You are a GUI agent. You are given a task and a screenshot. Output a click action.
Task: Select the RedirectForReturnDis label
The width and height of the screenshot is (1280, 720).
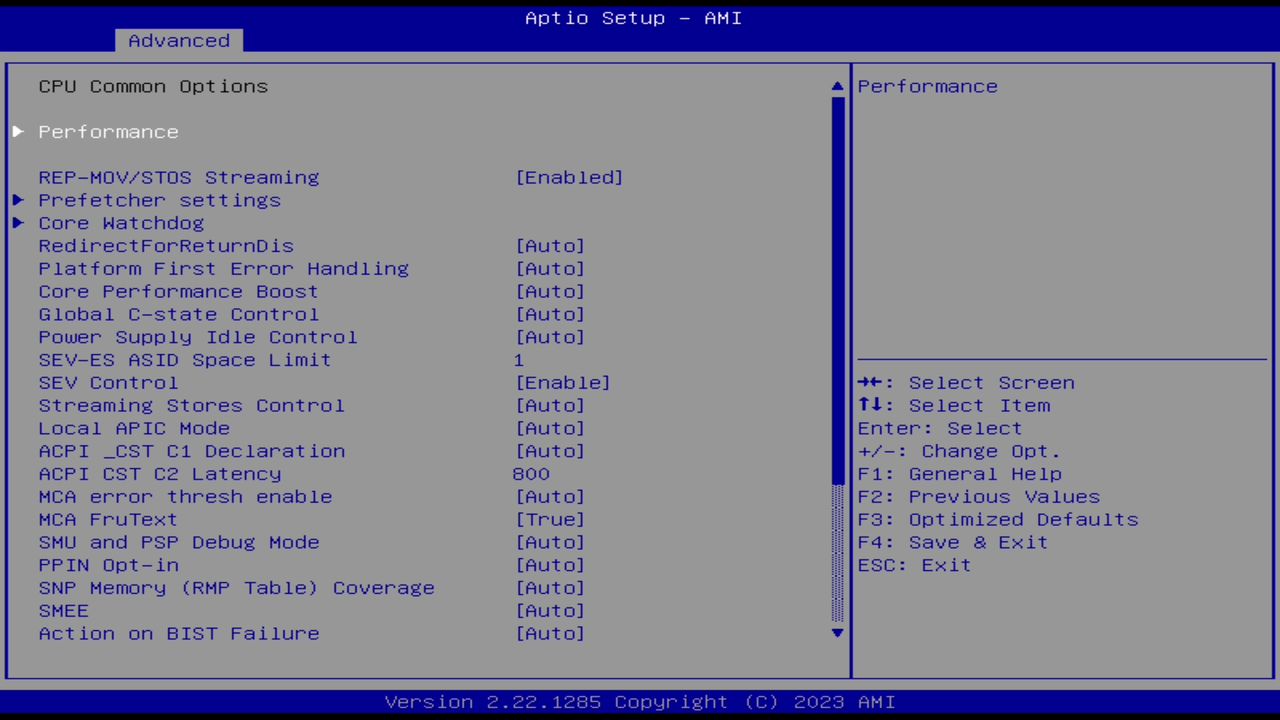tap(166, 246)
